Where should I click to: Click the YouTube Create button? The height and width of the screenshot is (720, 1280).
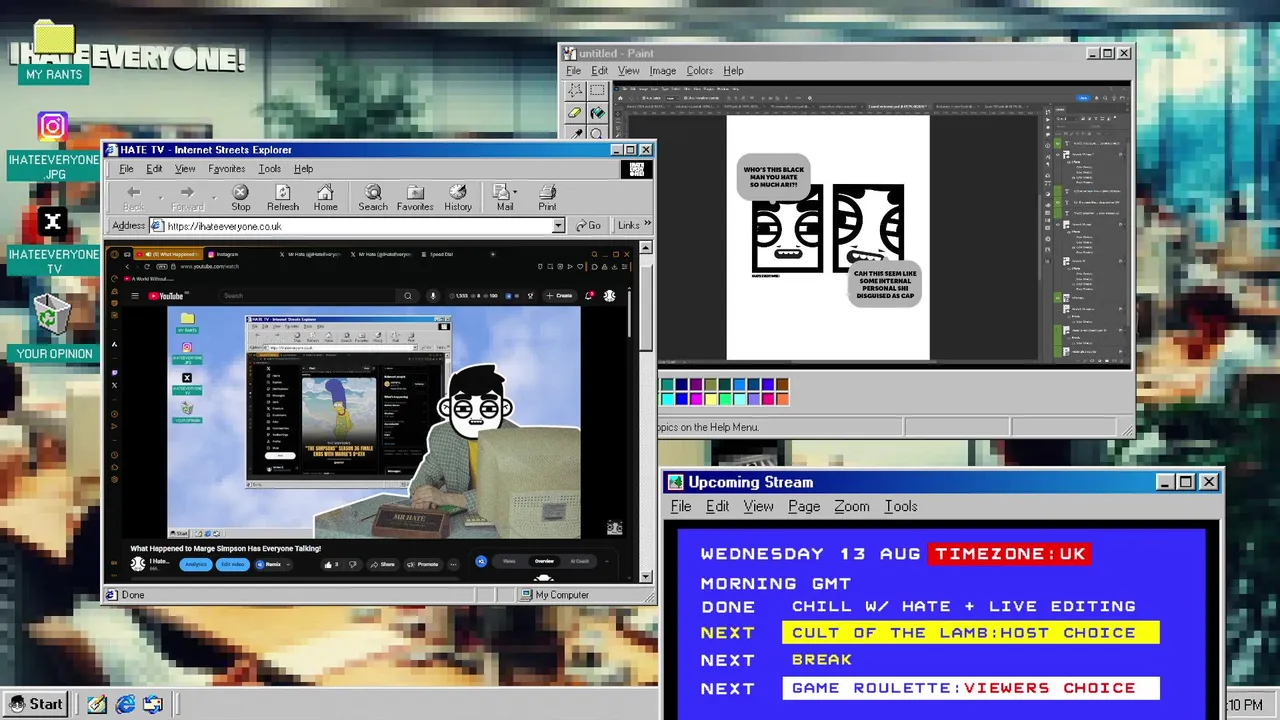tap(558, 296)
